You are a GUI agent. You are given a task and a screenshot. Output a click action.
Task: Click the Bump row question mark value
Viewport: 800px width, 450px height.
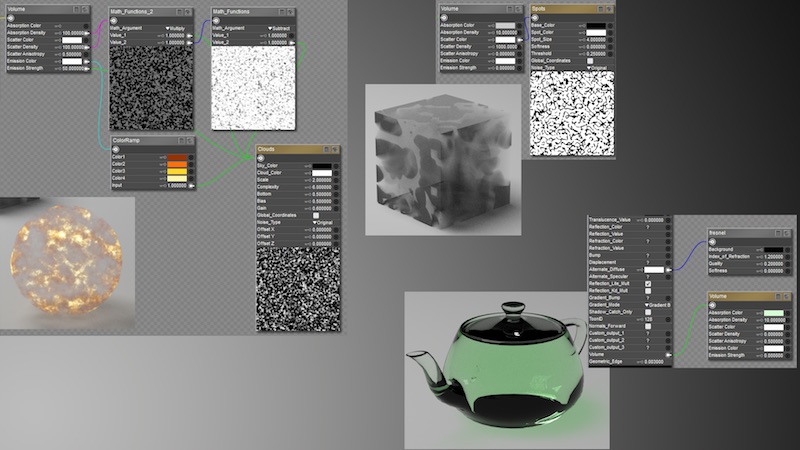(x=648, y=255)
